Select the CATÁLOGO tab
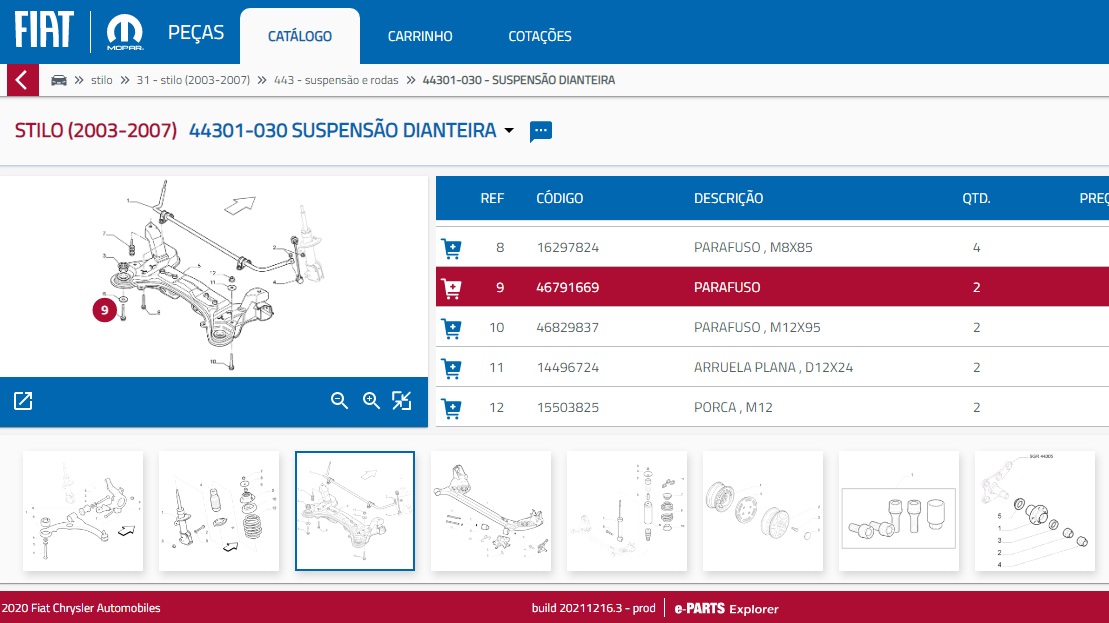Image resolution: width=1109 pixels, height=623 pixels. [x=300, y=37]
